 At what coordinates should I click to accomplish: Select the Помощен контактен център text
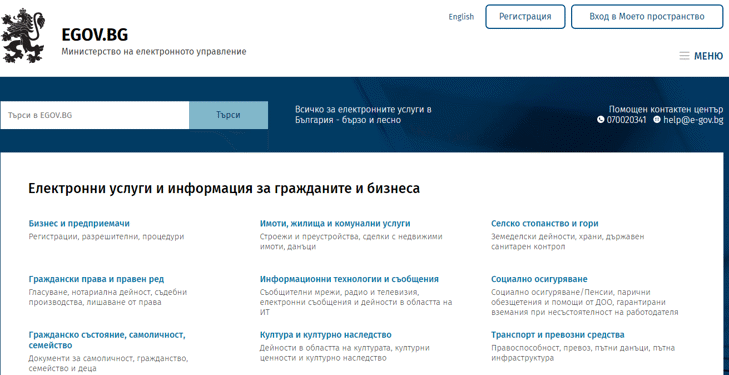click(666, 110)
